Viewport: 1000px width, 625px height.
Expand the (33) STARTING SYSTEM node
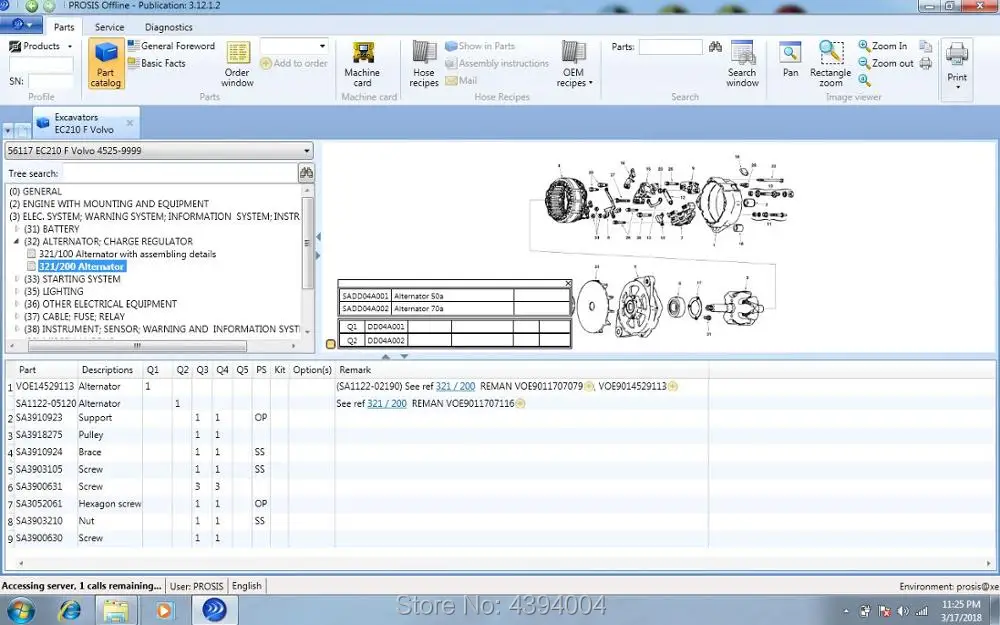tap(17, 279)
